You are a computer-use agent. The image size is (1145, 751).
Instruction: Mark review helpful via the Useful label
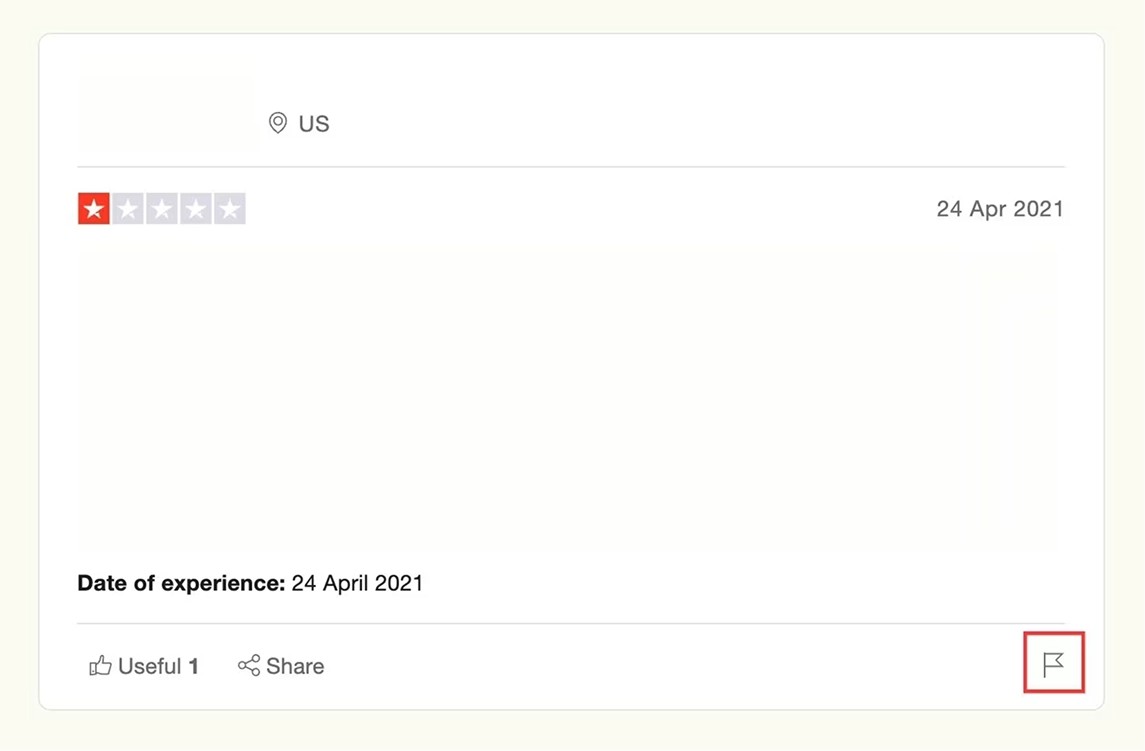point(149,666)
